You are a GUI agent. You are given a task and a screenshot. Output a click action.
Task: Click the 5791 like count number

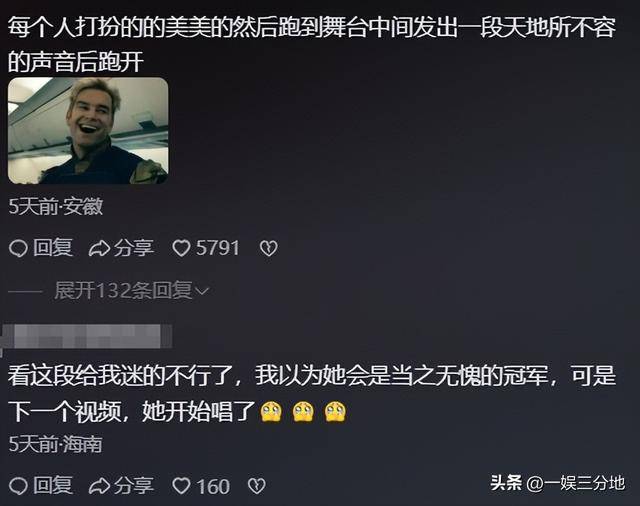click(218, 248)
